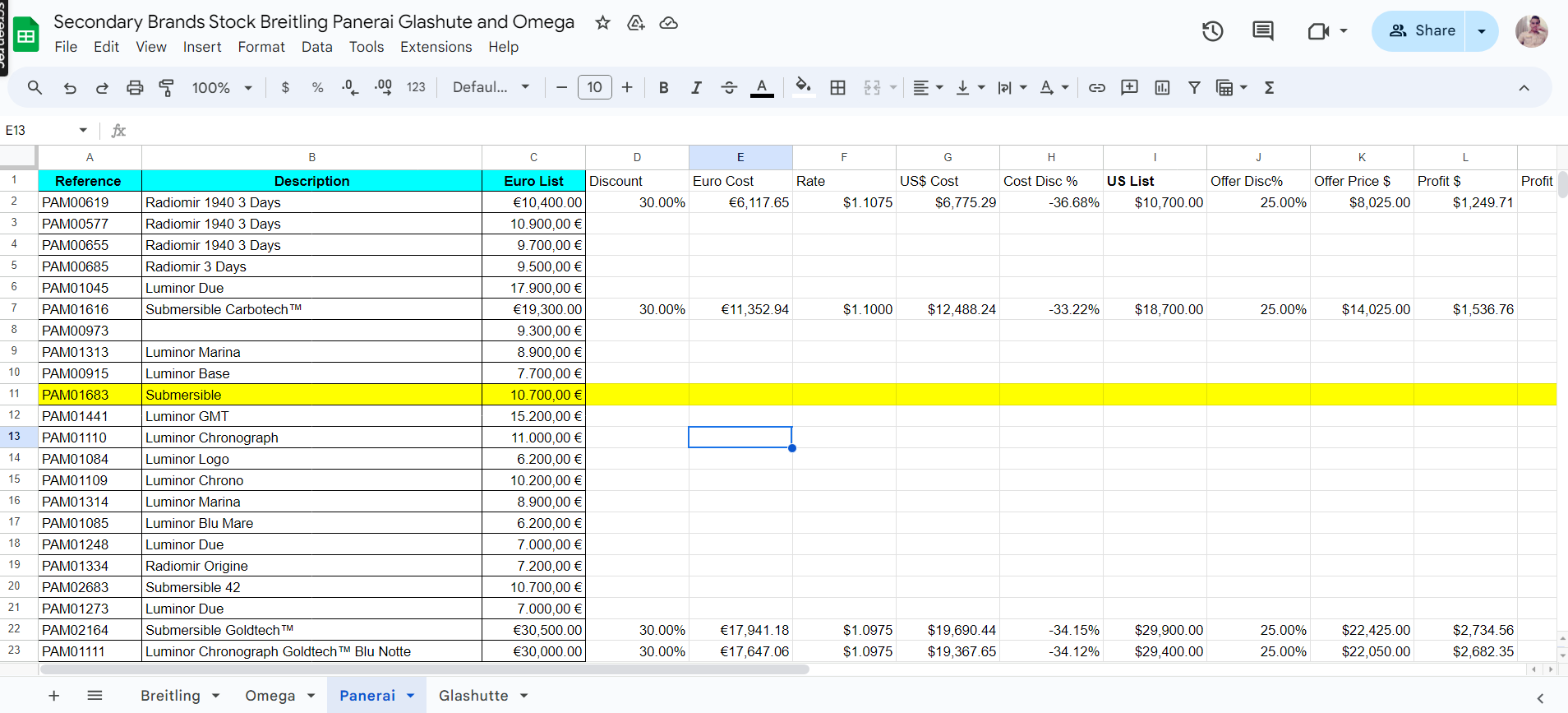Viewport: 1568px width, 713px height.
Task: Open Google Sheets home logo
Action: (26, 35)
